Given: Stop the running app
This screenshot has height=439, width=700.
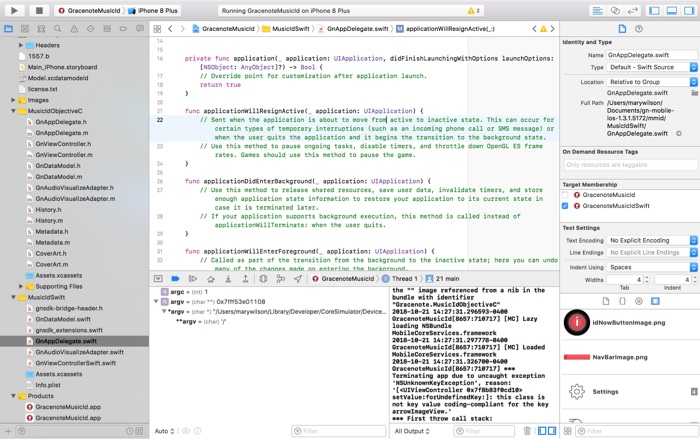Looking at the screenshot, I should (x=39, y=10).
